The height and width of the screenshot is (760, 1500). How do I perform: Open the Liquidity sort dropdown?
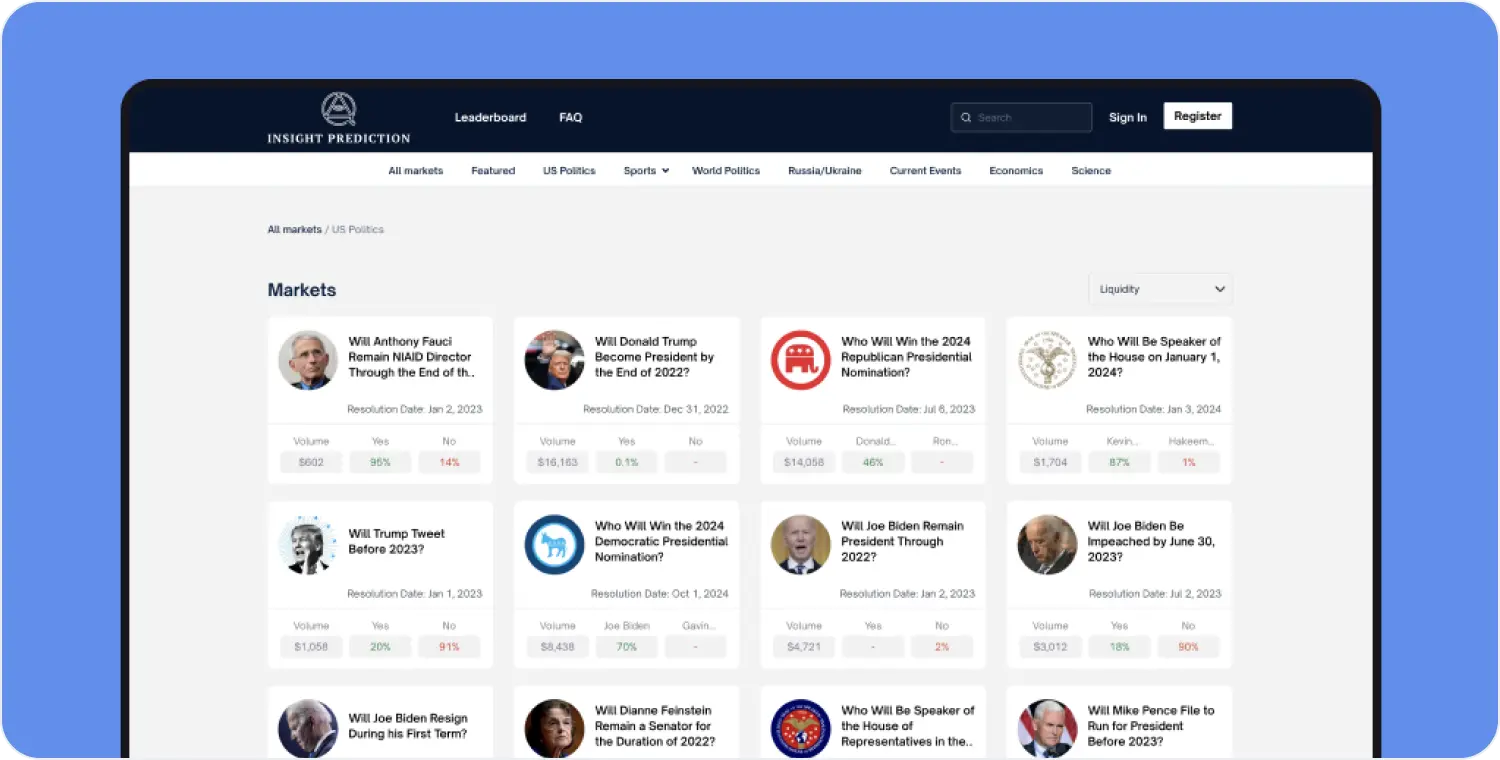pyautogui.click(x=1160, y=289)
